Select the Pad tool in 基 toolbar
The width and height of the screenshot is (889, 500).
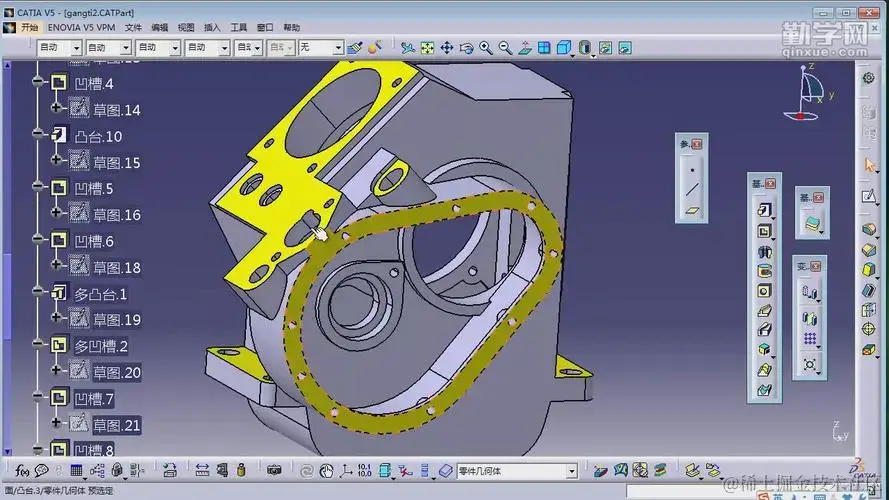[764, 210]
